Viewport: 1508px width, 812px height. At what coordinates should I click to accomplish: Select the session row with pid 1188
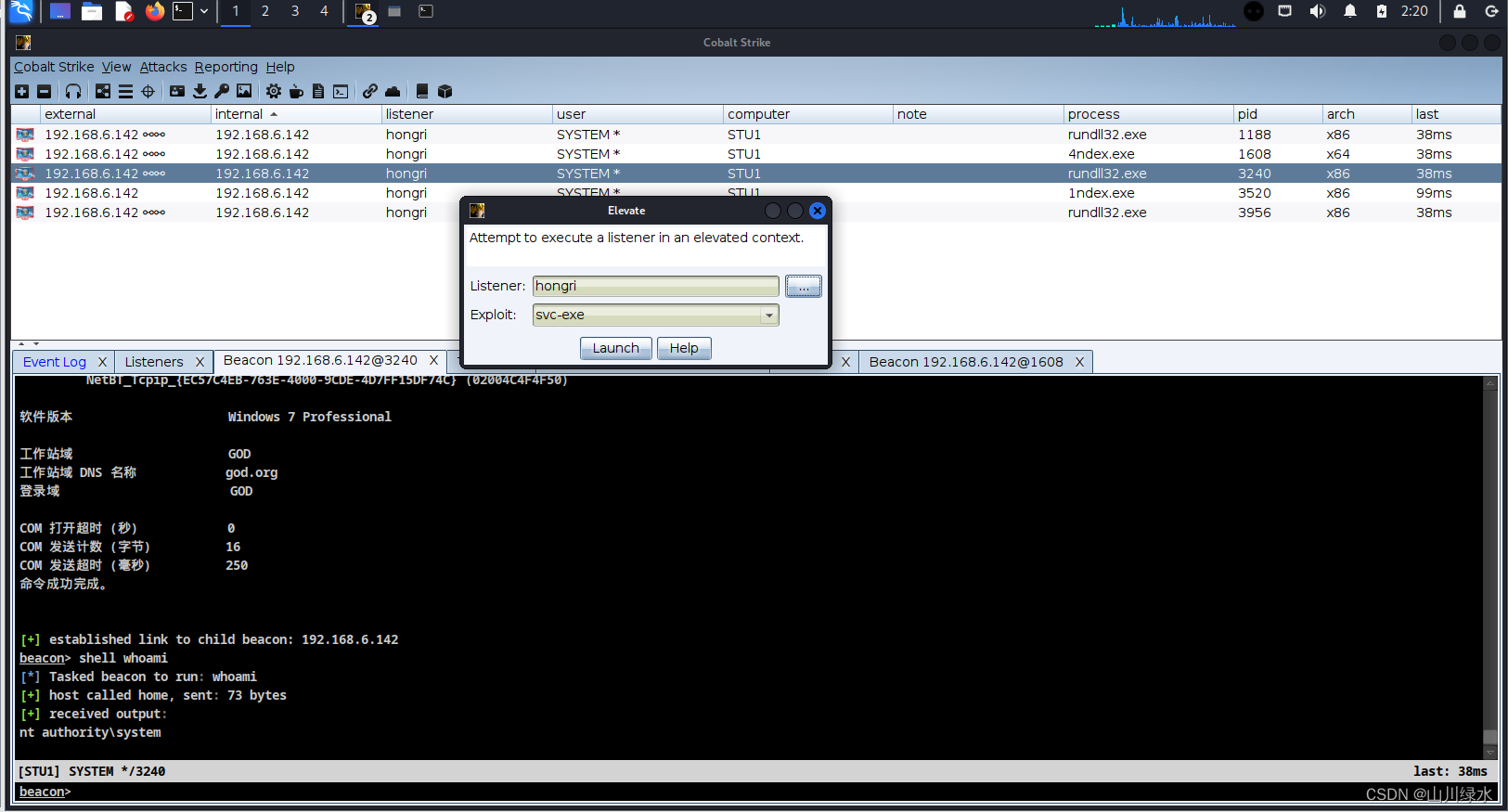(756, 135)
